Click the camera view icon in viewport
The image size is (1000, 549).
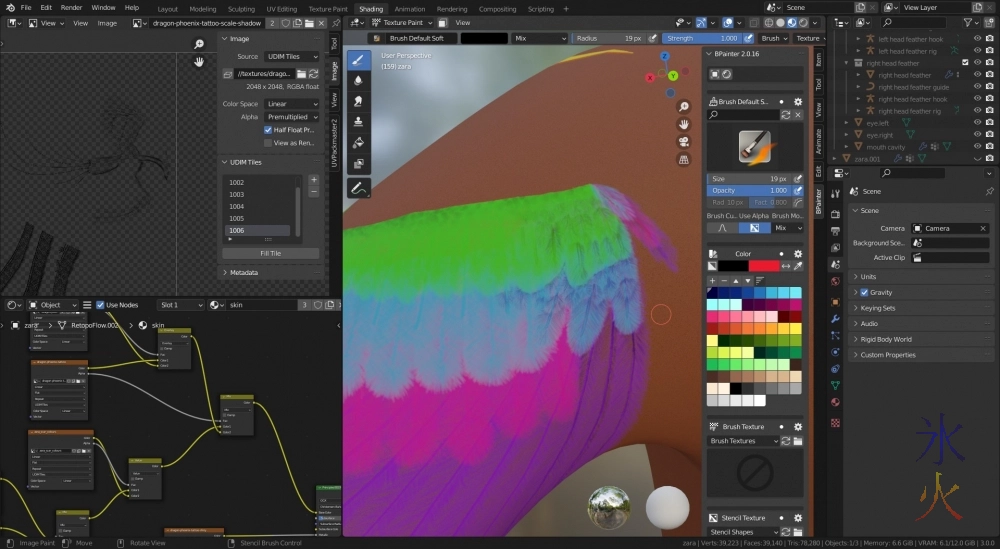(x=684, y=141)
